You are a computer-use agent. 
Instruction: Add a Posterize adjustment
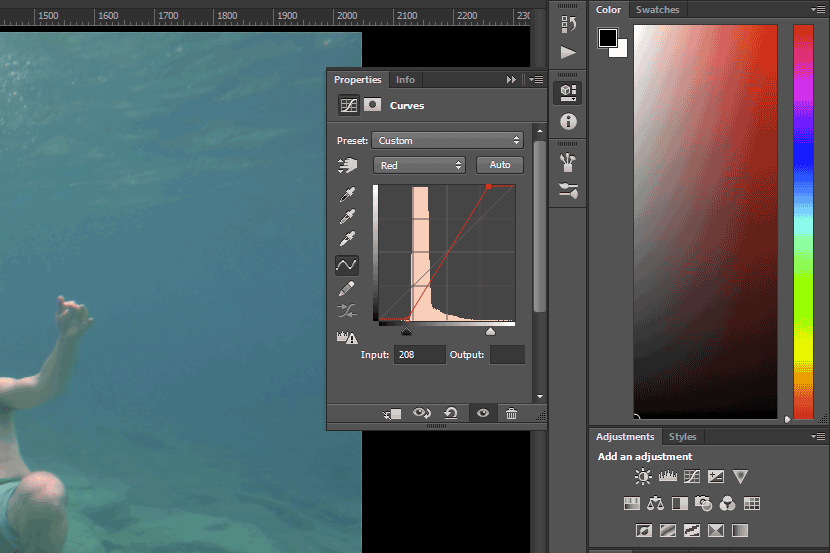pyautogui.click(x=667, y=530)
